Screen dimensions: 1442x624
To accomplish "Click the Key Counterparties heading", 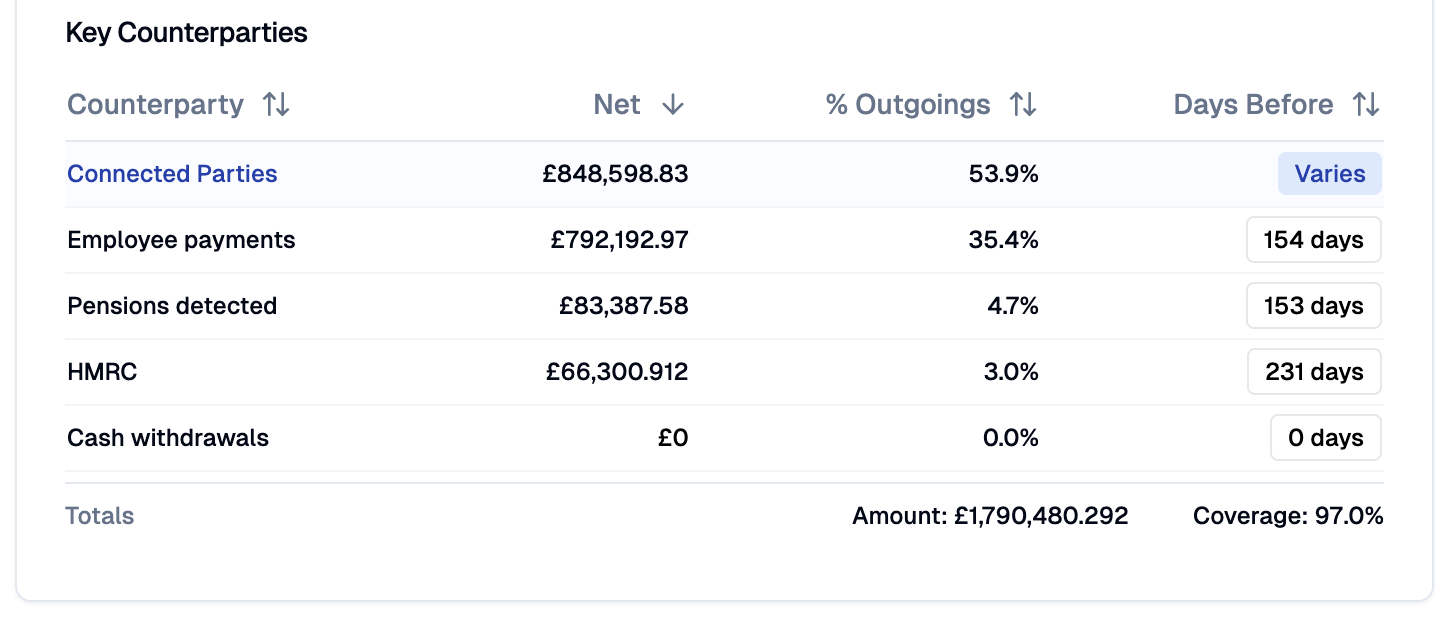I will click(186, 32).
